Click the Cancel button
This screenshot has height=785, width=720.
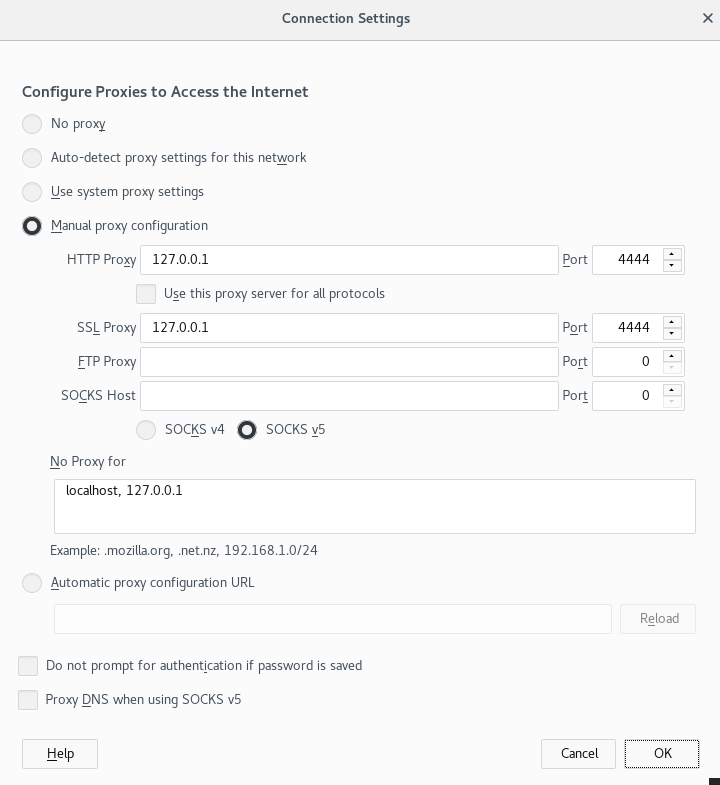[579, 753]
